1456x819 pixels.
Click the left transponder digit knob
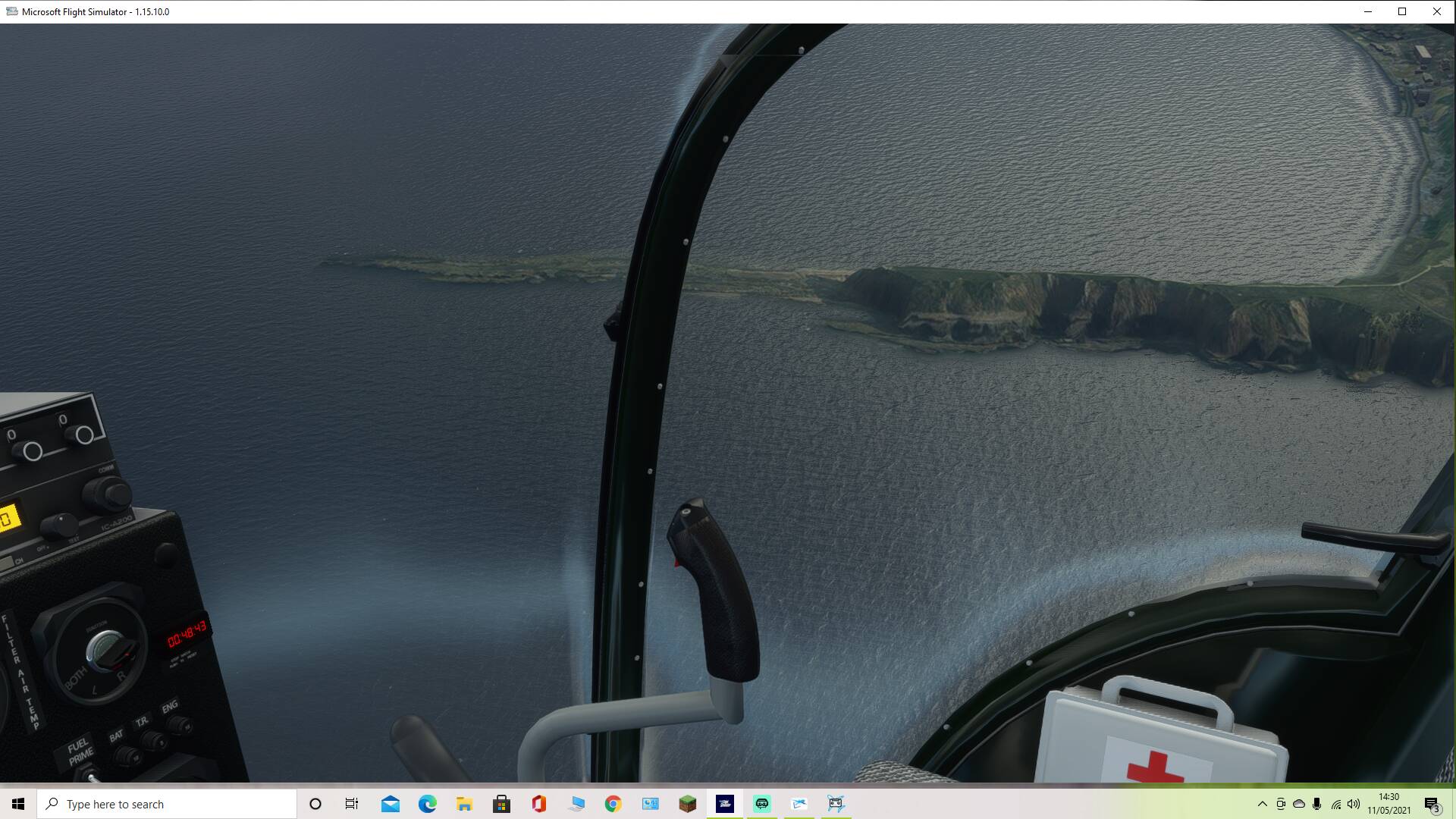pos(31,452)
